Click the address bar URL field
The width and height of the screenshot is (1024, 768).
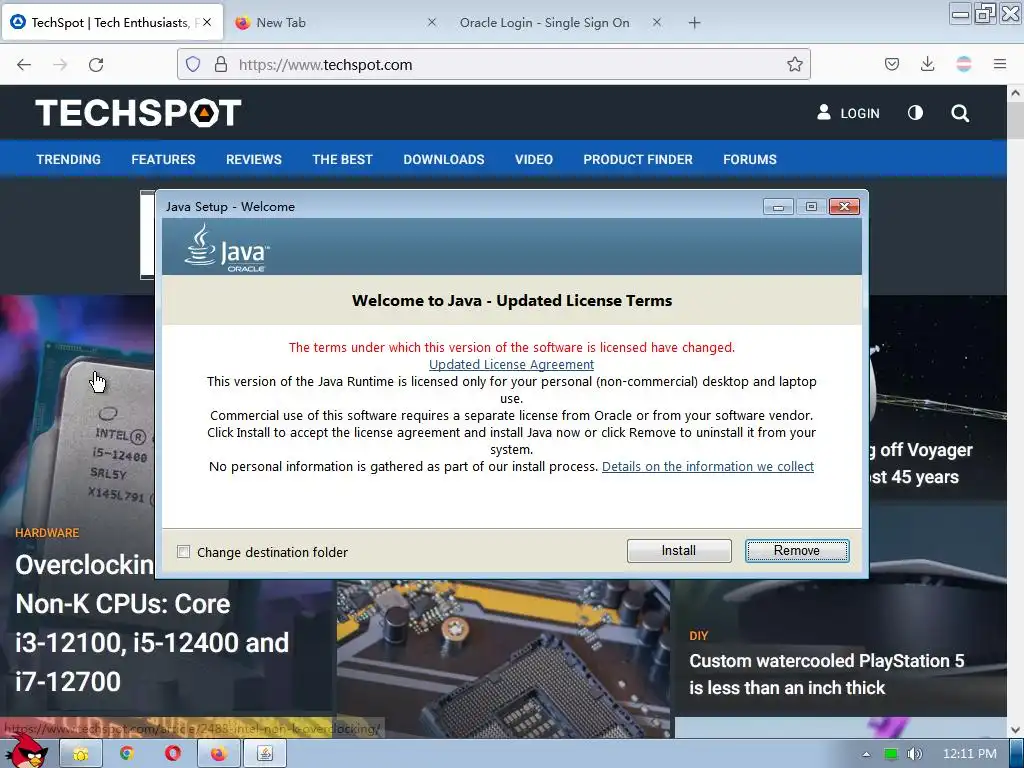pos(493,65)
